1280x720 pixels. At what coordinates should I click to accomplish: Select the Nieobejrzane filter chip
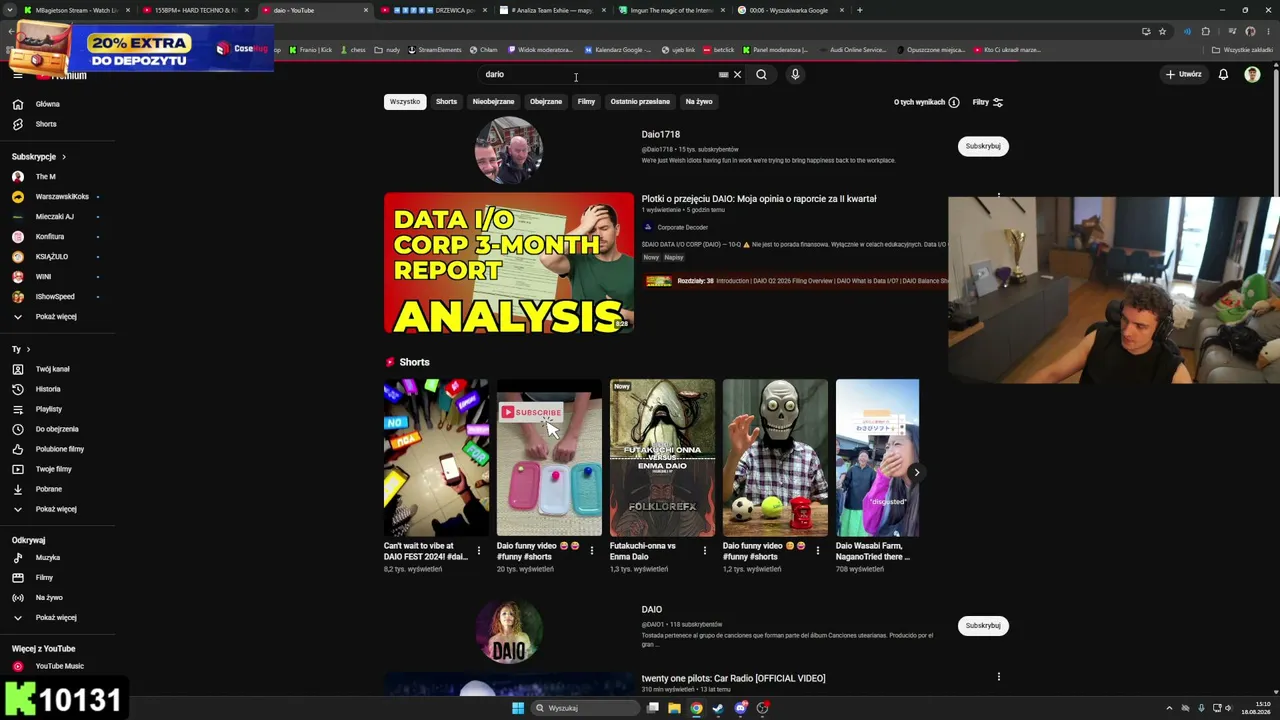pyautogui.click(x=493, y=101)
